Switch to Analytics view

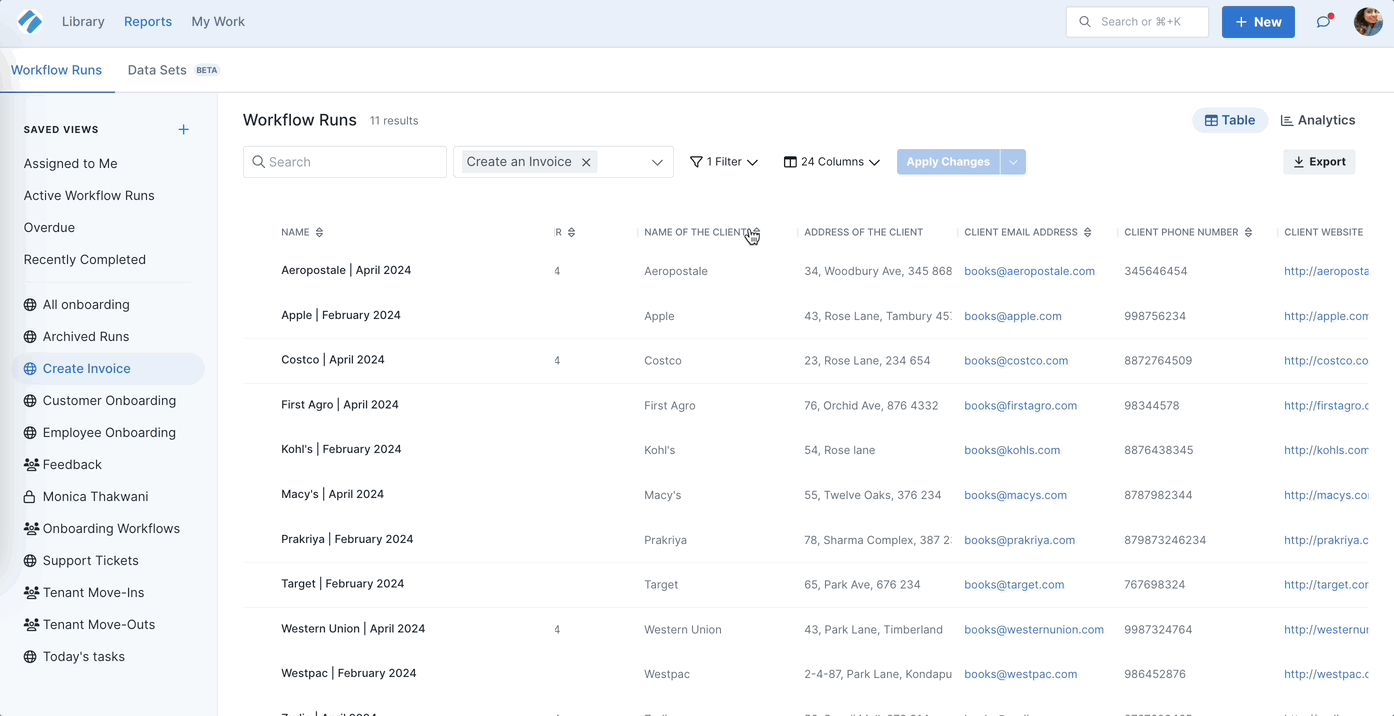(1318, 120)
